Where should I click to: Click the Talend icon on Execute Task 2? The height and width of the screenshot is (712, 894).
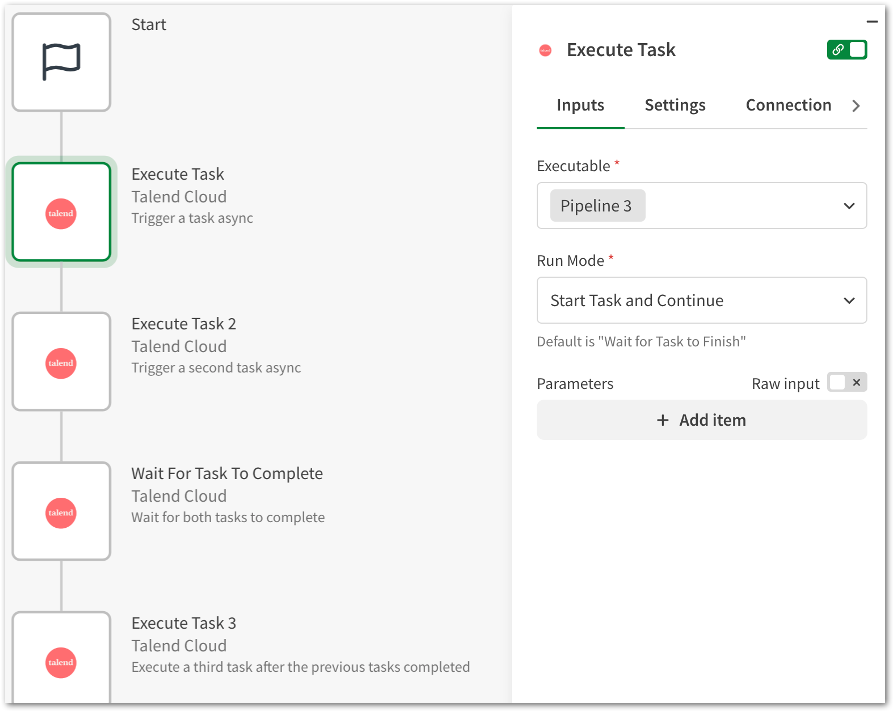(x=61, y=362)
